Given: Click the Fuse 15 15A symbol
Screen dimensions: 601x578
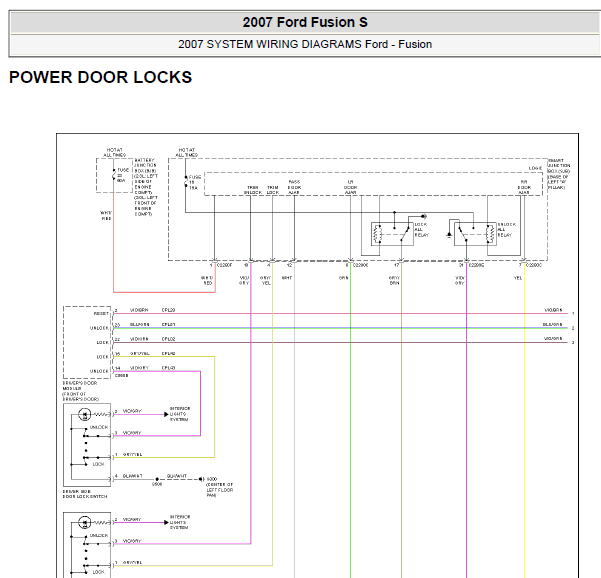Looking at the screenshot, I should tap(186, 182).
